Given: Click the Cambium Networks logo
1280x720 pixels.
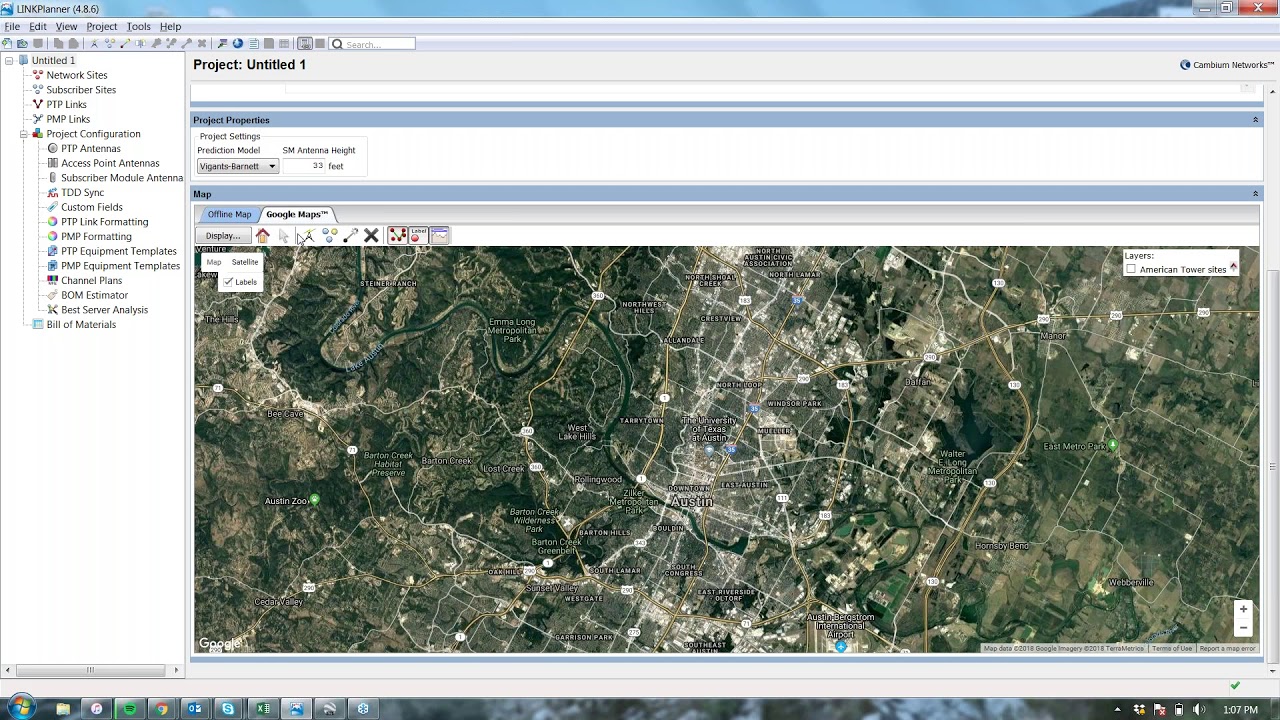Looking at the screenshot, I should pyautogui.click(x=1227, y=65).
